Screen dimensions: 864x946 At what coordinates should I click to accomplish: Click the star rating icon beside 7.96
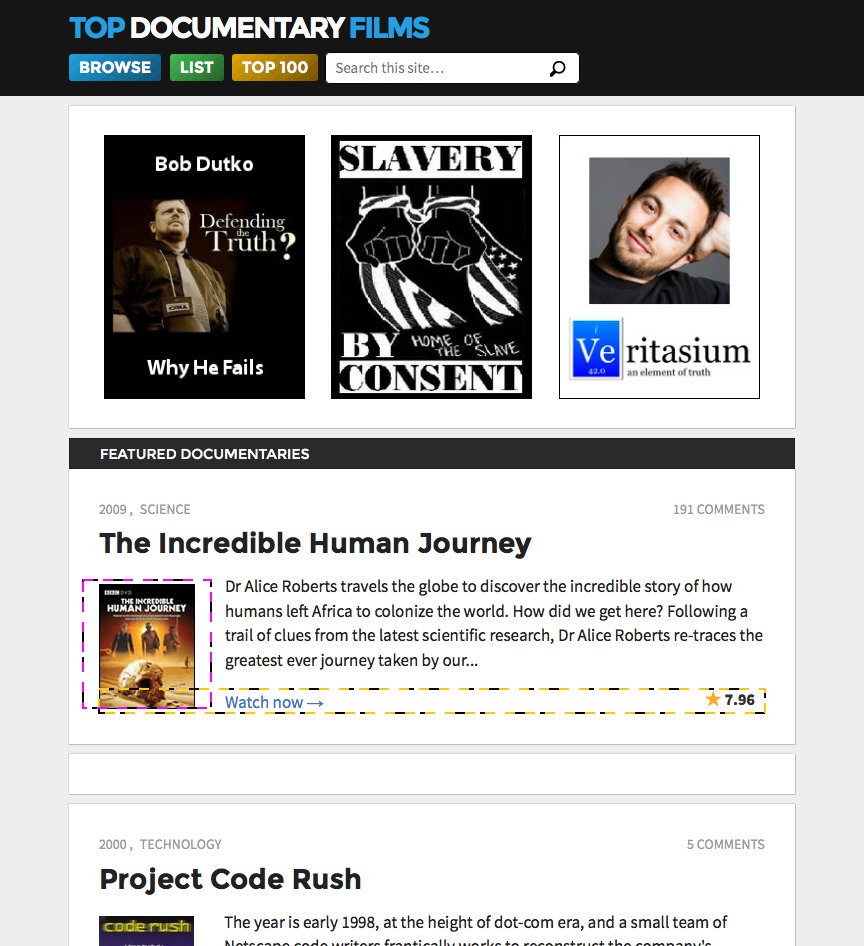pos(713,699)
